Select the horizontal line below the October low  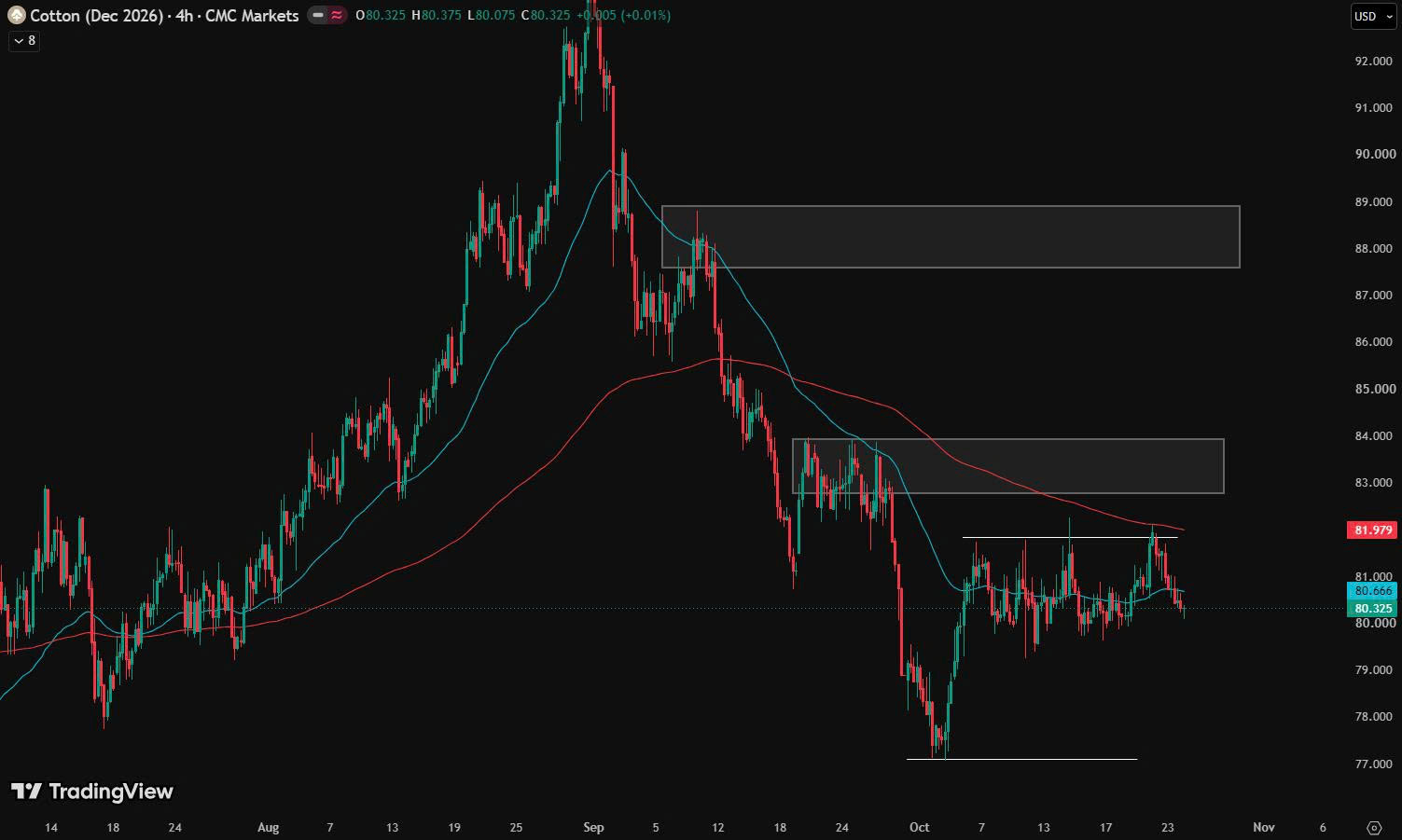point(1022,759)
